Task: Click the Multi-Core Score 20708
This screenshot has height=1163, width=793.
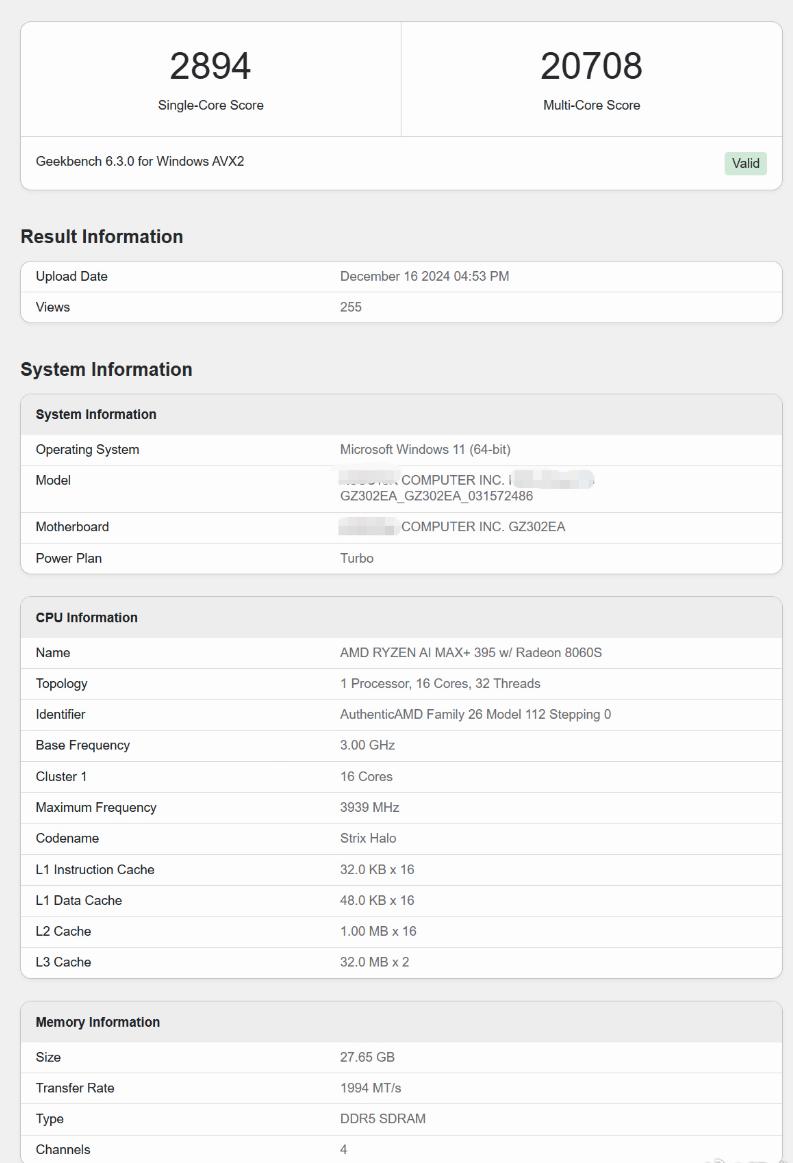Action: coord(591,66)
